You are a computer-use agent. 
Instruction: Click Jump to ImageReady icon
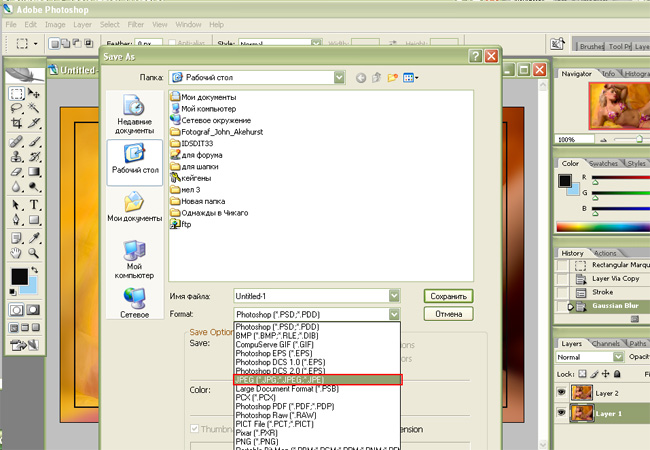pos(24,345)
